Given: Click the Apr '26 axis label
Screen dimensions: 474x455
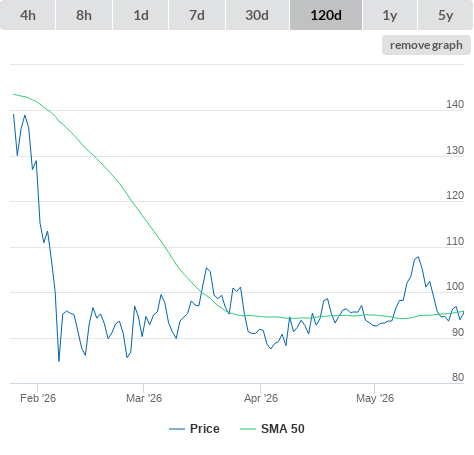Looking at the screenshot, I should [x=261, y=398].
